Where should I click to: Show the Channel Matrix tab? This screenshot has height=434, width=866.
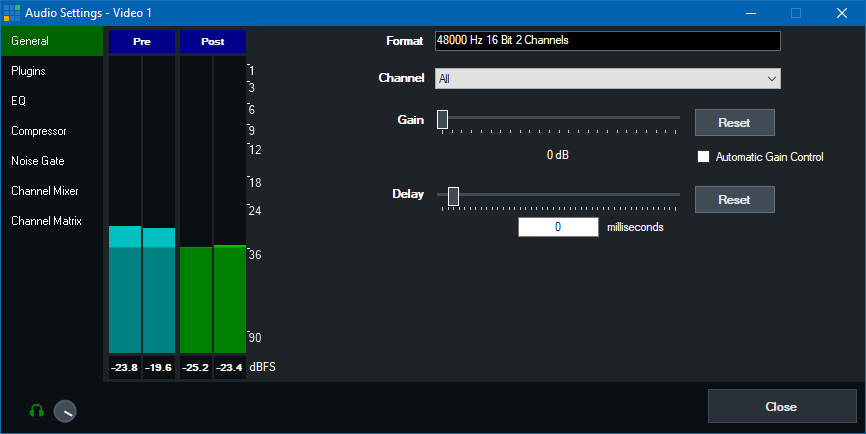click(51, 221)
